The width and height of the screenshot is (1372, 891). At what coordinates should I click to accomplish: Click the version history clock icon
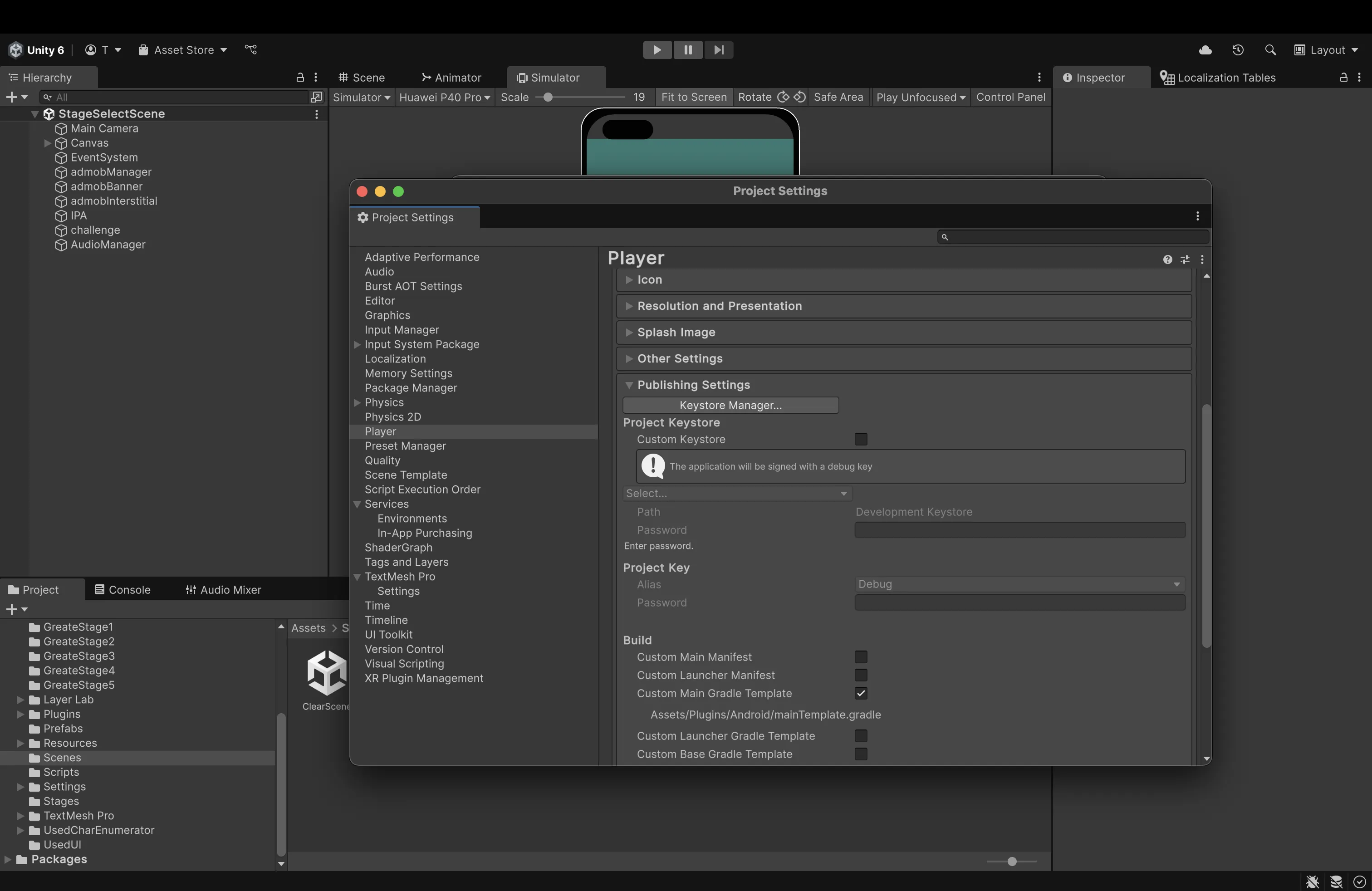click(1238, 49)
